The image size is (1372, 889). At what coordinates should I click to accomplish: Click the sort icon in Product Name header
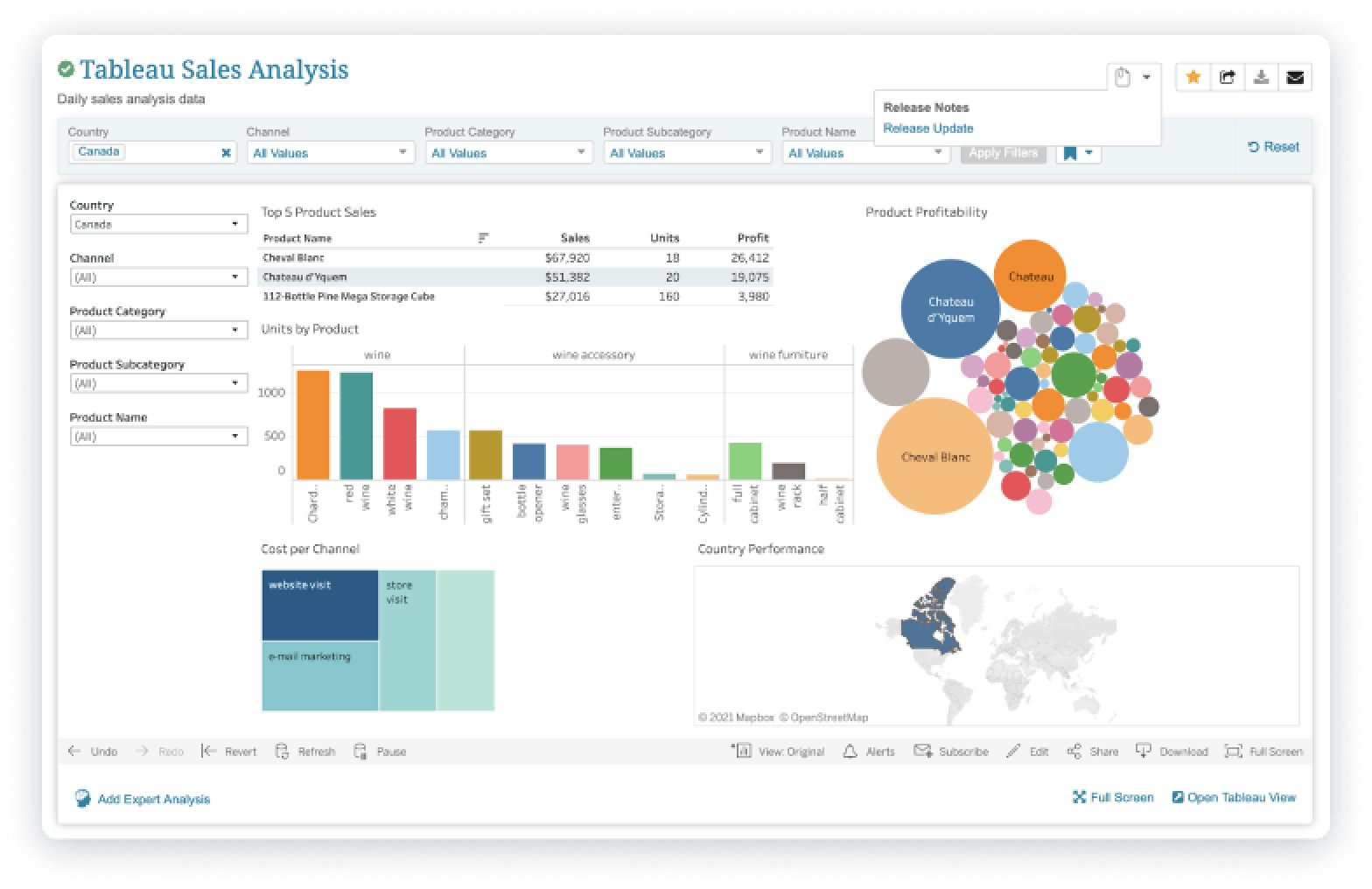(x=483, y=238)
